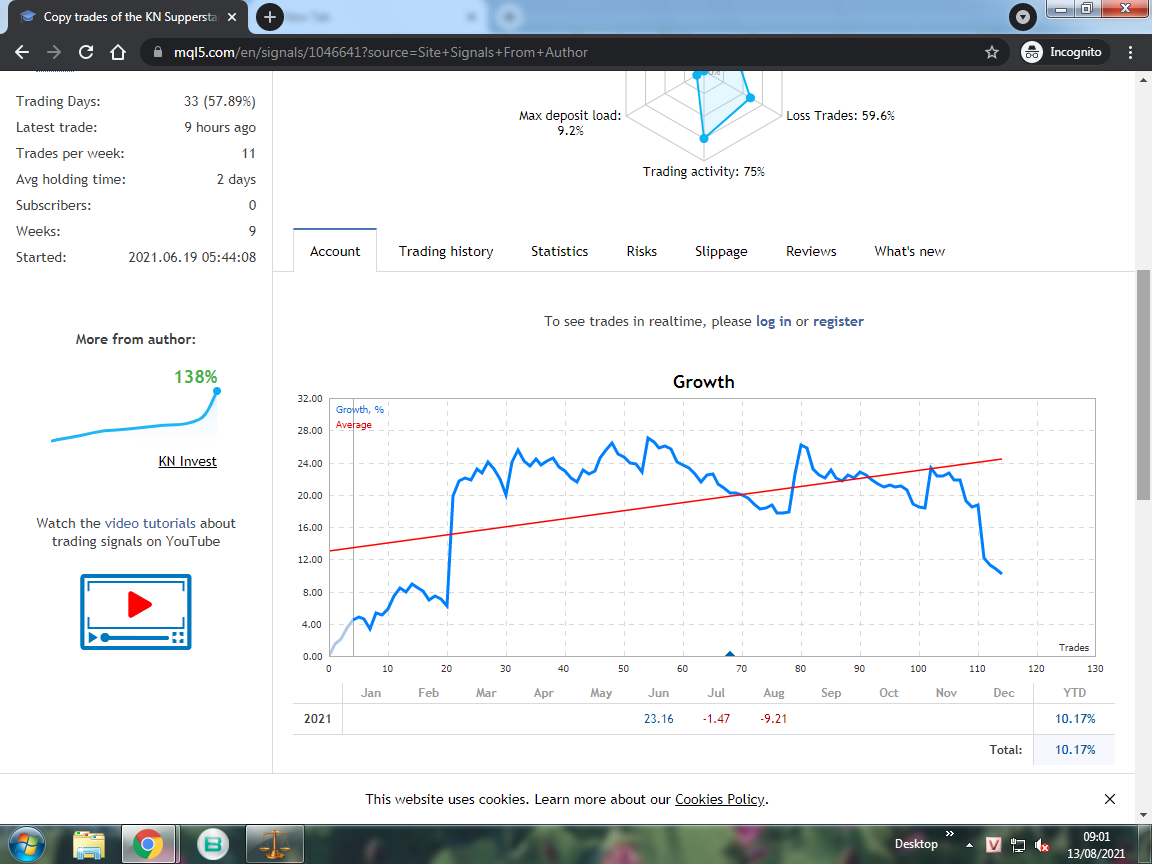Click 'Trading activity: 75%' radar label
Viewport: 1152px width, 864px height.
(704, 171)
